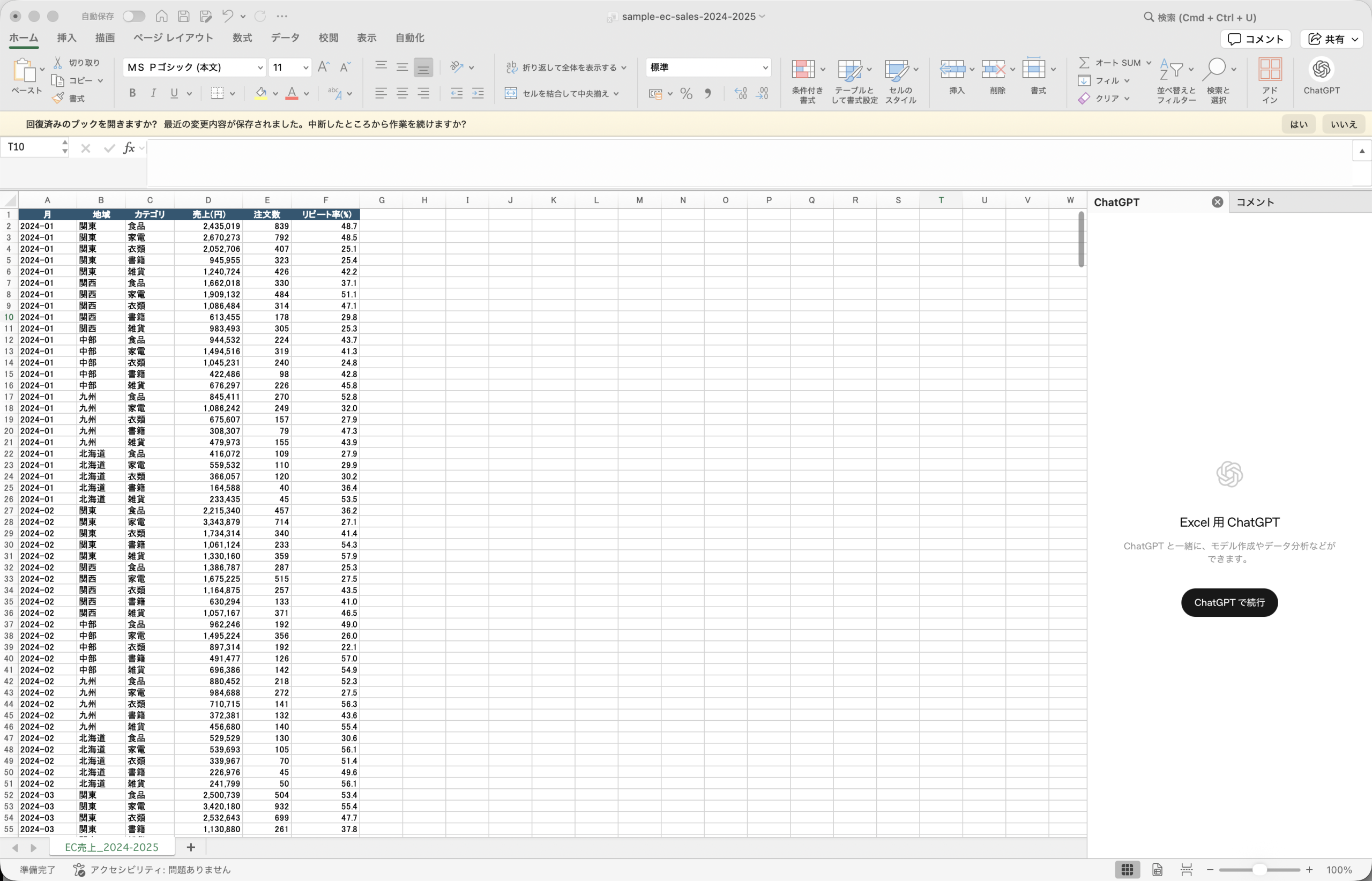This screenshot has width=1372, height=881.
Task: Click the zoom slider handle in status bar
Action: point(1259,870)
